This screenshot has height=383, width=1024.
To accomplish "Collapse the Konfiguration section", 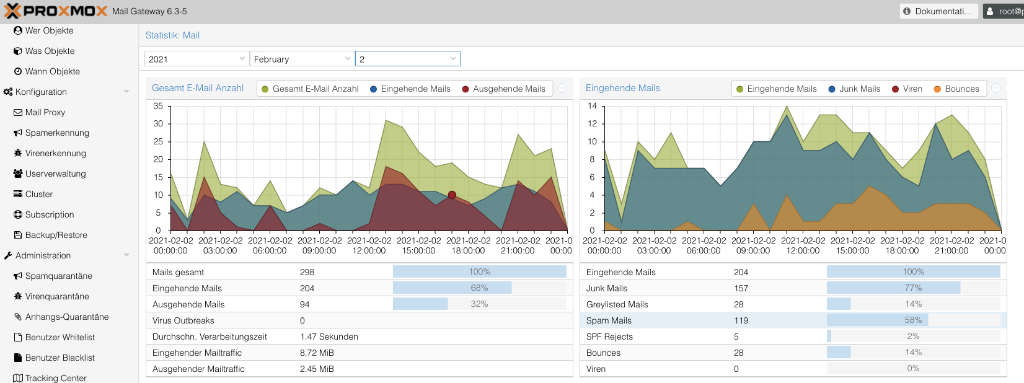I will coord(127,92).
